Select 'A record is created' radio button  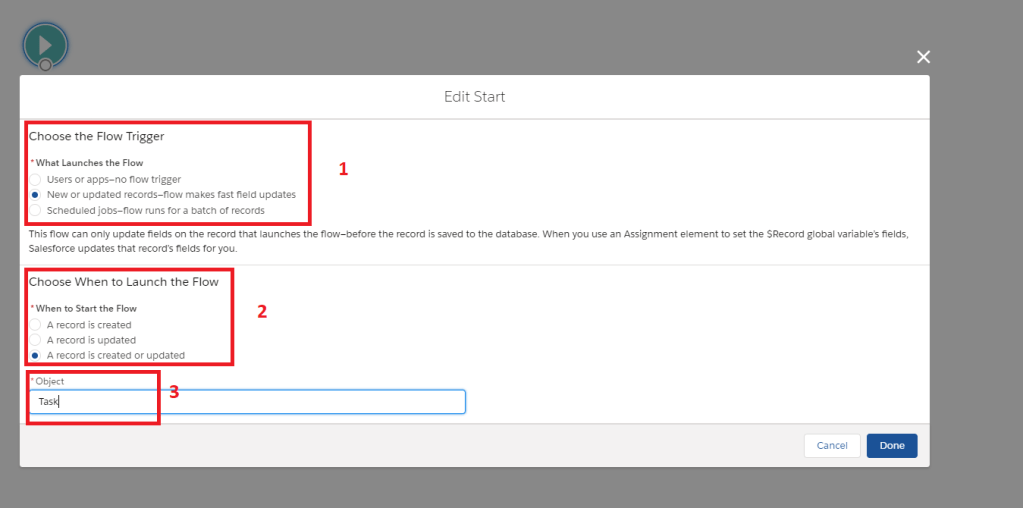[x=36, y=325]
